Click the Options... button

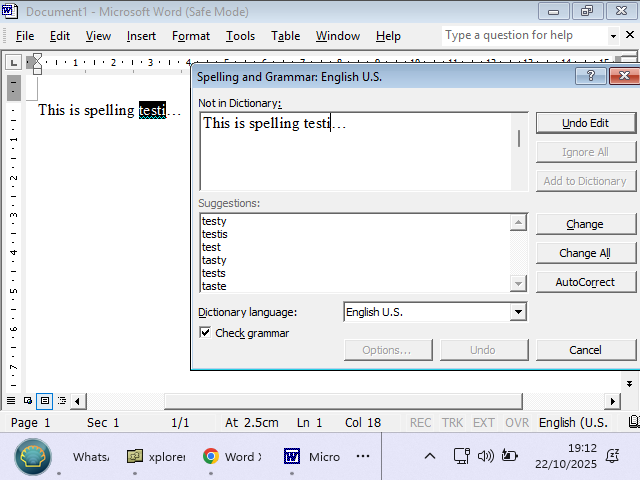[388, 350]
